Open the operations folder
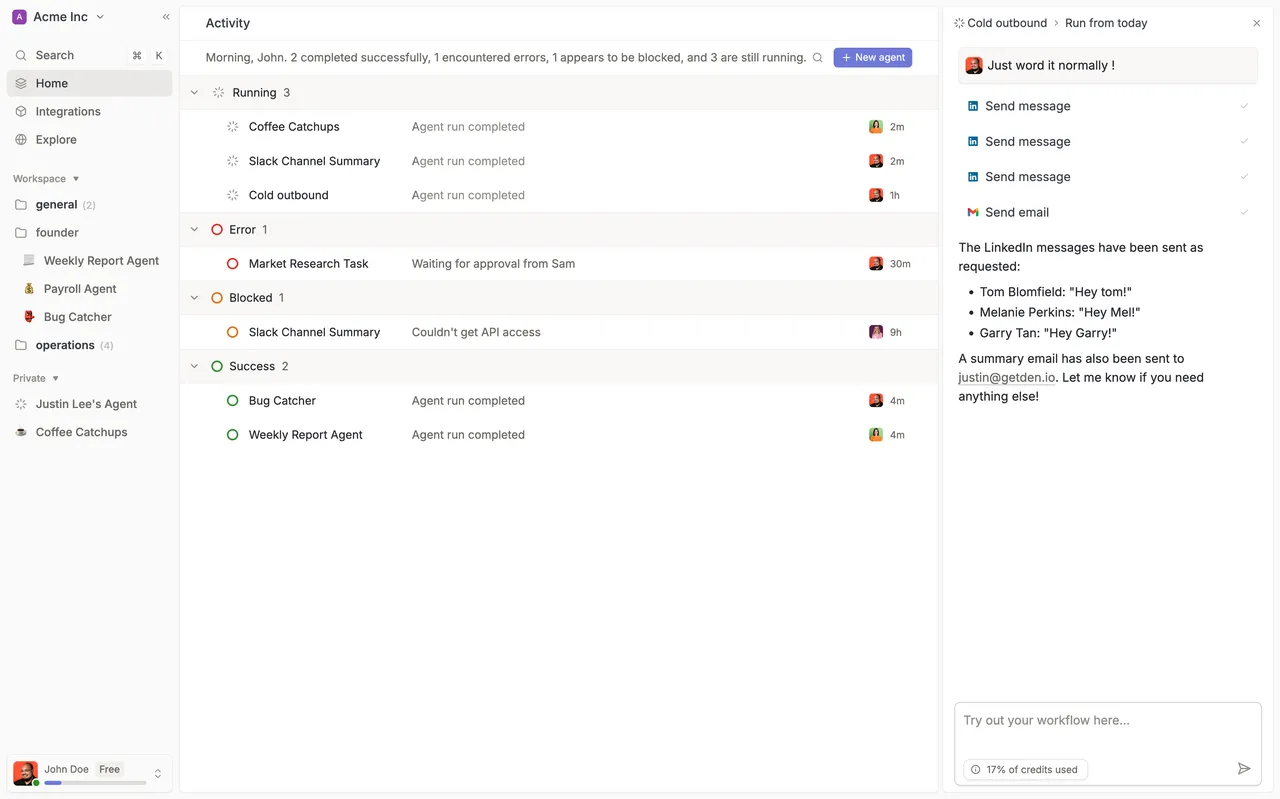 click(x=89, y=345)
